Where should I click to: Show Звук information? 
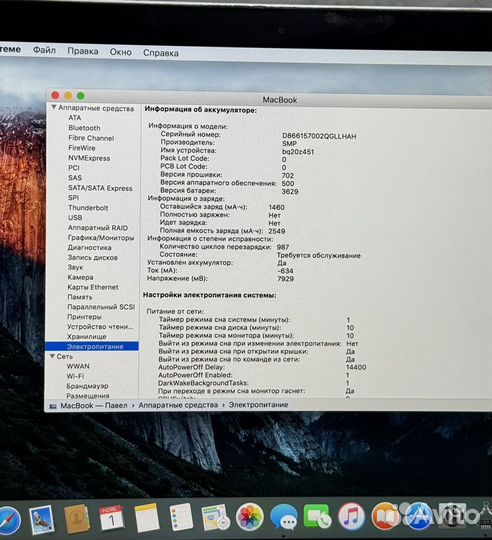(x=75, y=267)
